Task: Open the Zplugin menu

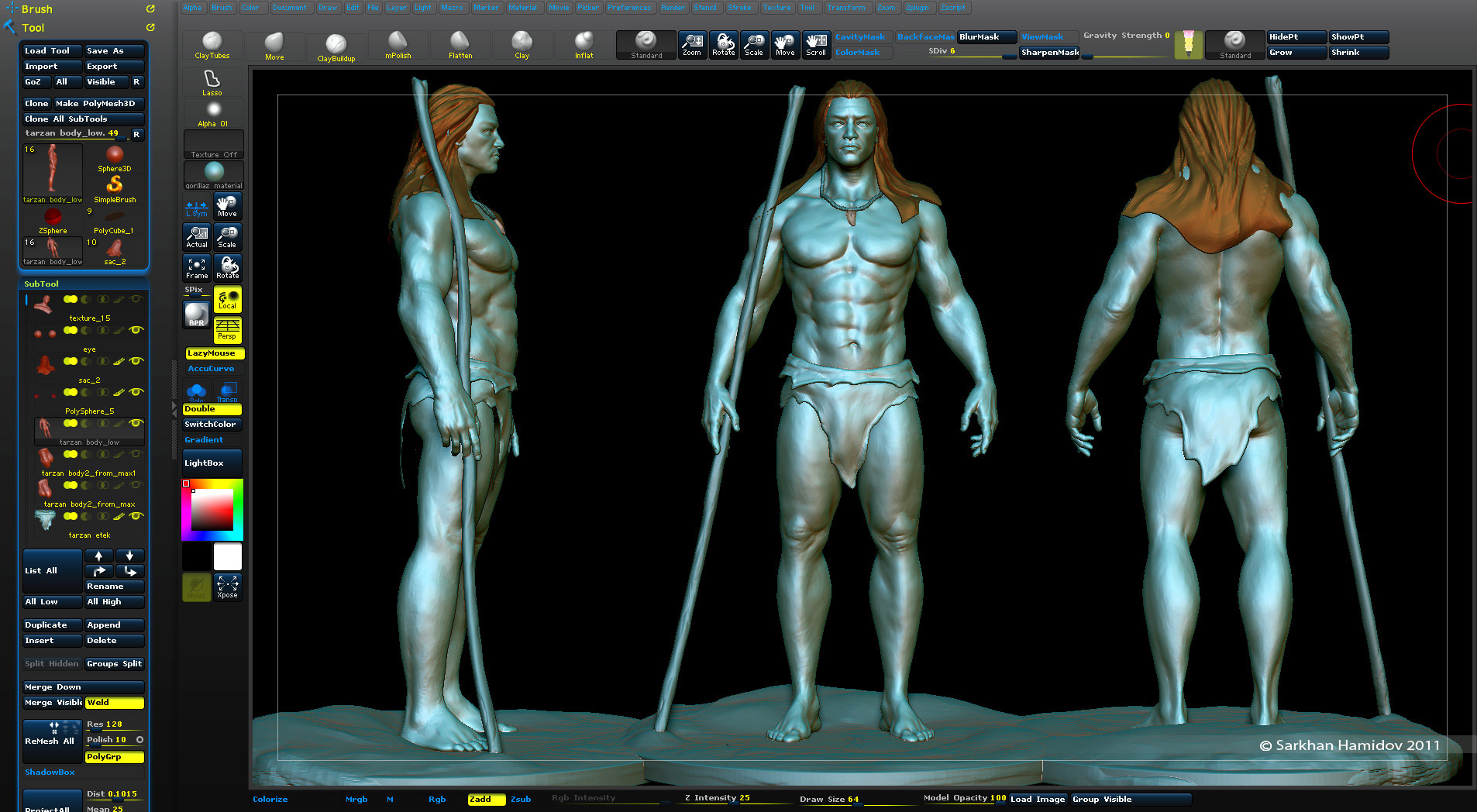Action: (x=917, y=8)
